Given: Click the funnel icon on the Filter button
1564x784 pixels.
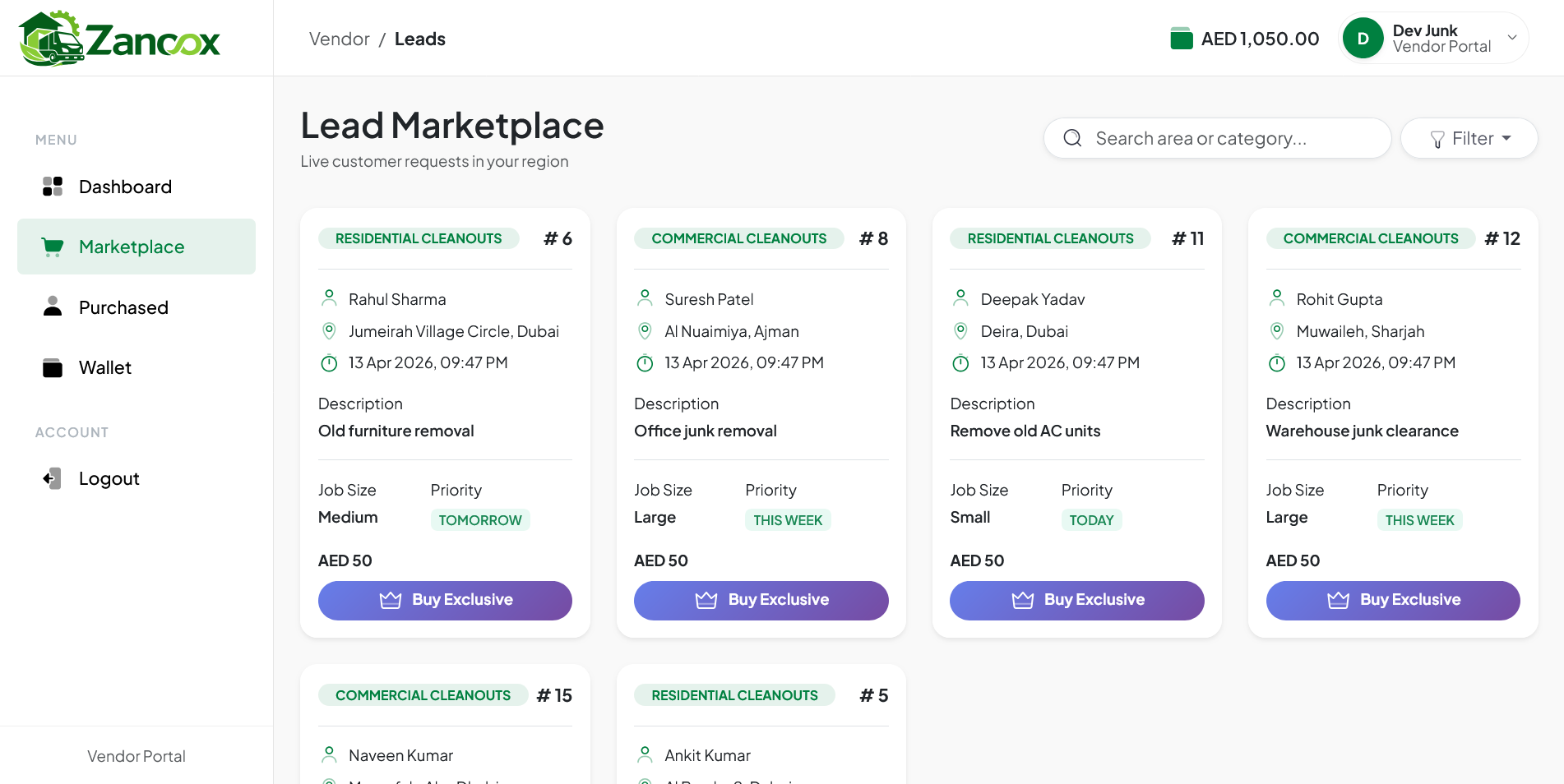Looking at the screenshot, I should [x=1437, y=140].
